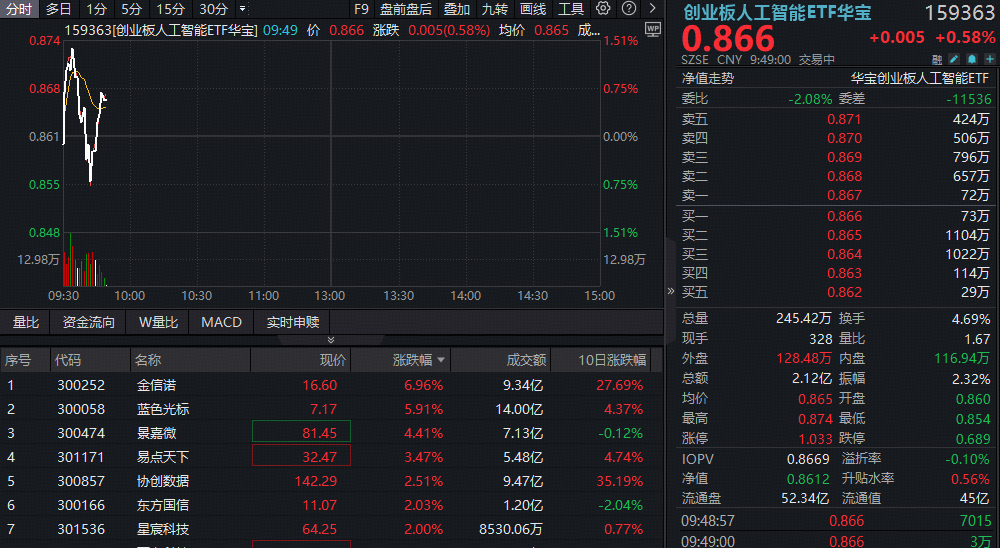The height and width of the screenshot is (548, 1000).
Task: Open the MACD indicator tab
Action: (221, 322)
